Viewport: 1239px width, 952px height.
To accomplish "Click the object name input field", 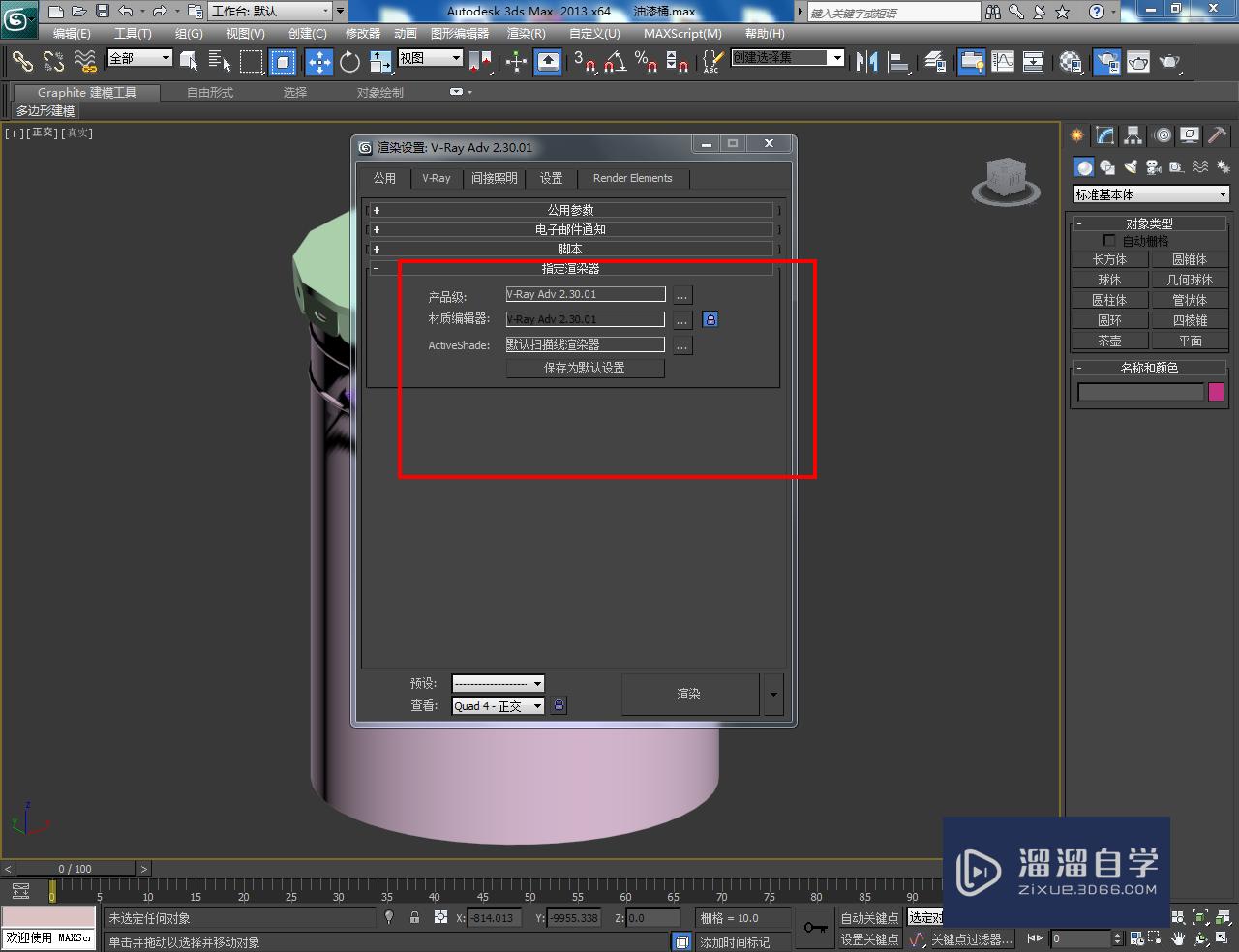I will (1140, 392).
